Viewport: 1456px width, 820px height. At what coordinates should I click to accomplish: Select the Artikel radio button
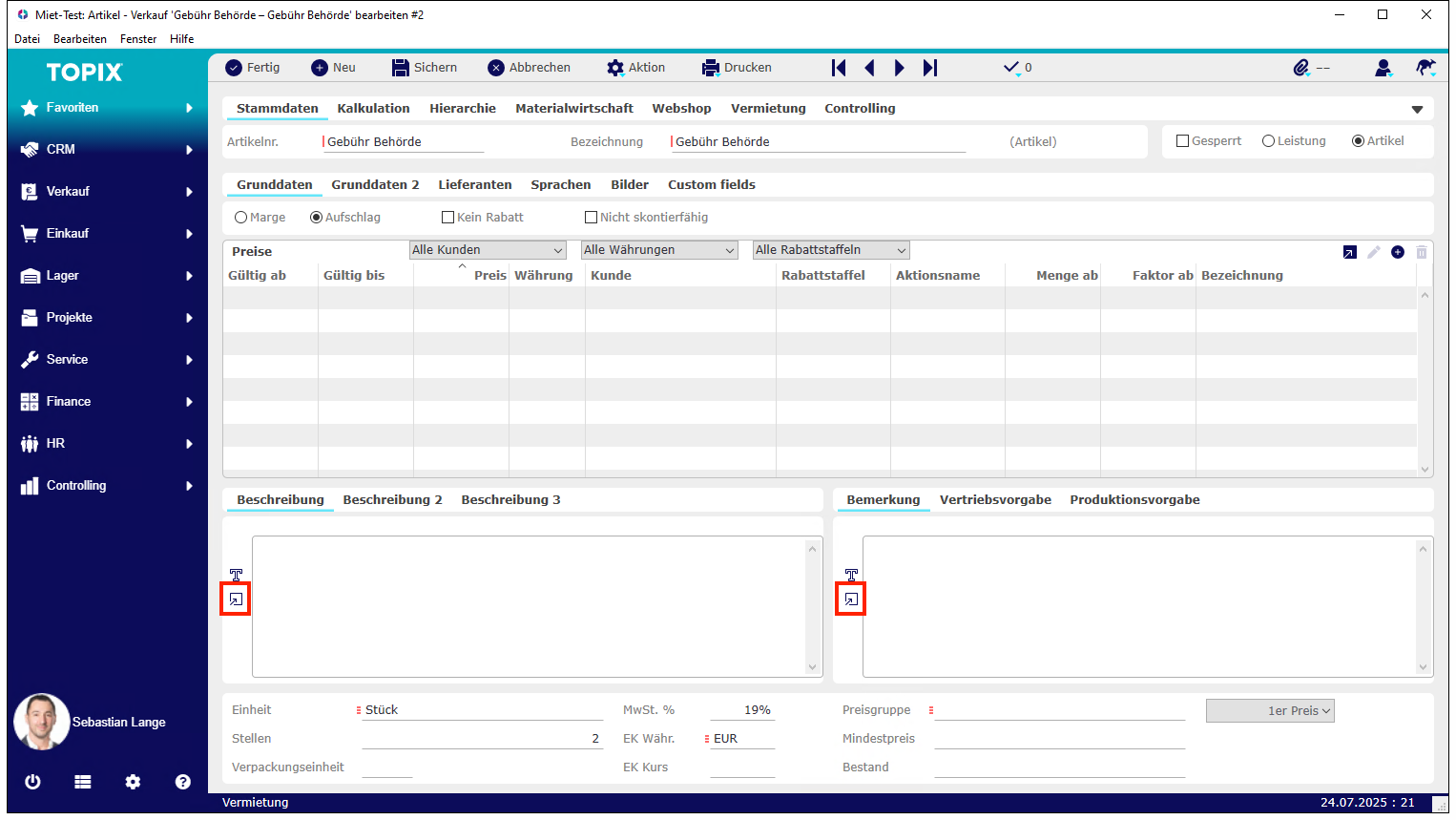point(1358,141)
